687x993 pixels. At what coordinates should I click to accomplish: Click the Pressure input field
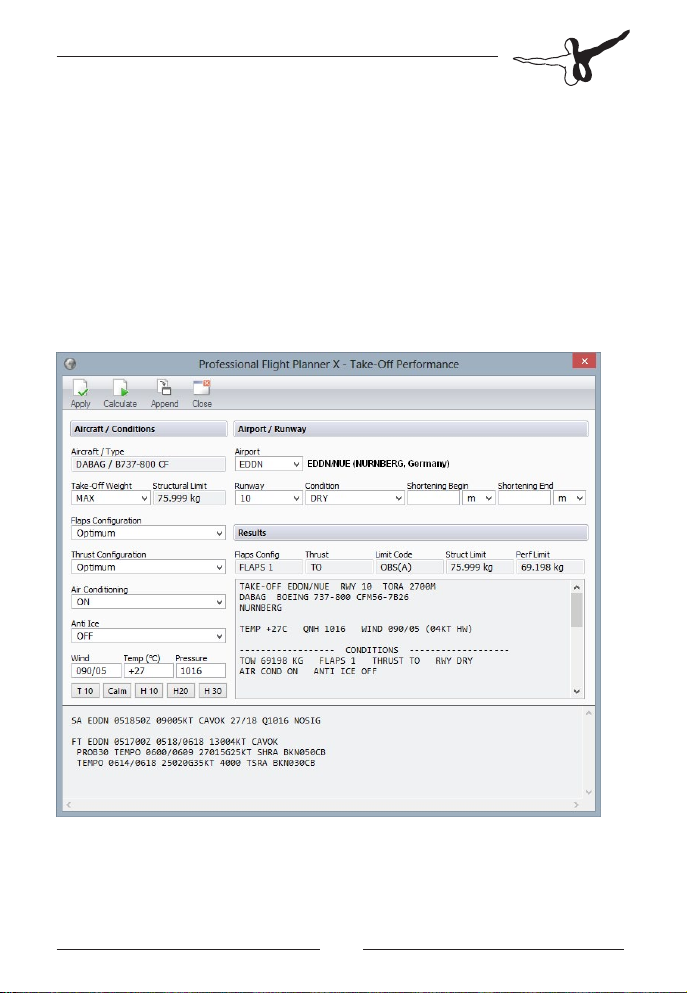[200, 671]
